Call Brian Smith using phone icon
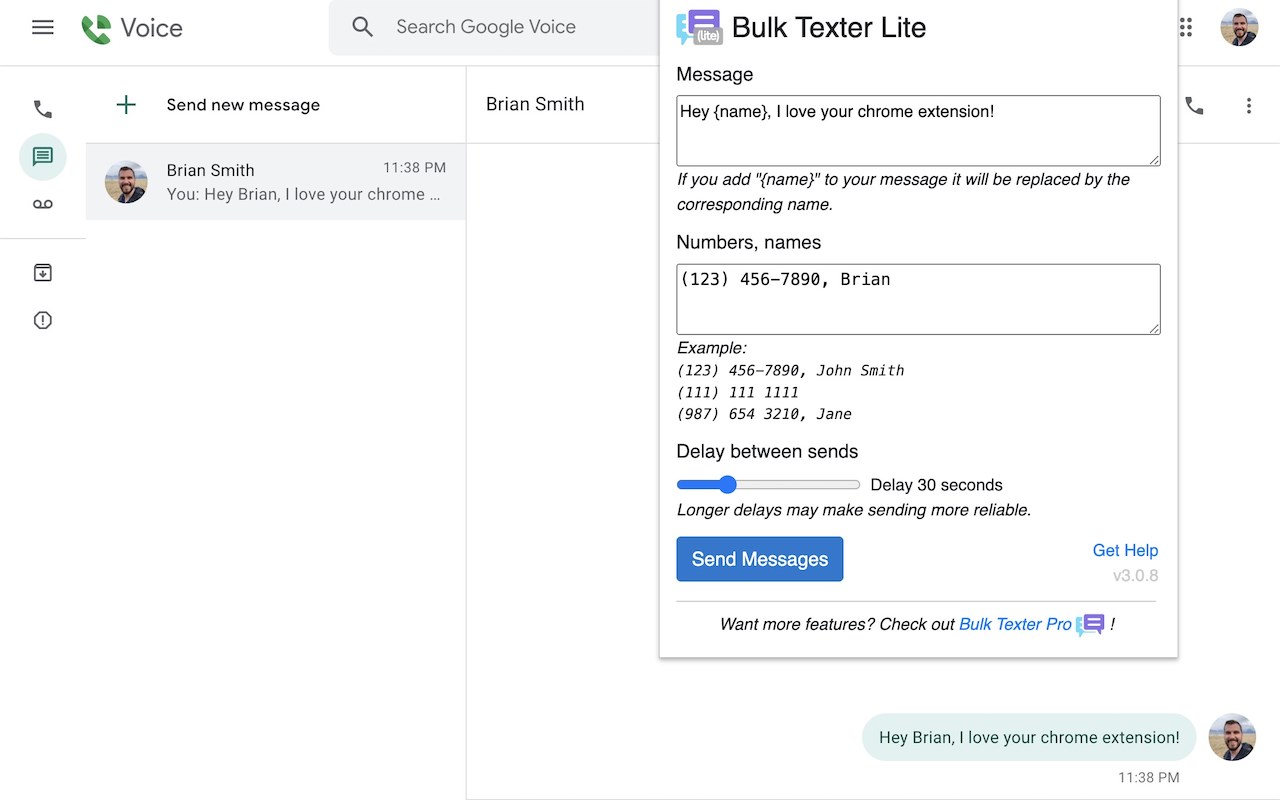 click(1195, 105)
